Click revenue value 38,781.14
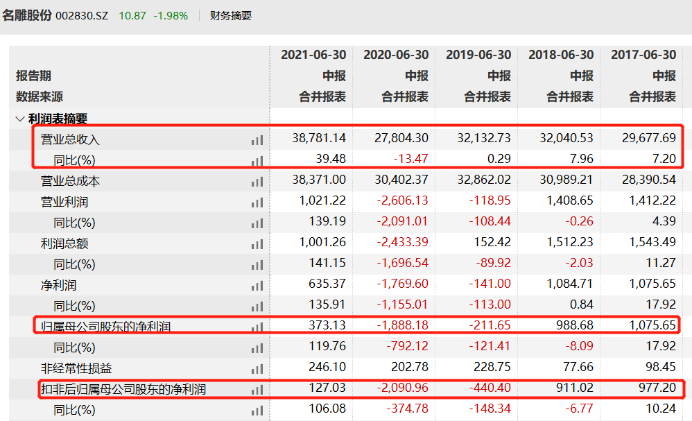692x421 pixels. 319,138
